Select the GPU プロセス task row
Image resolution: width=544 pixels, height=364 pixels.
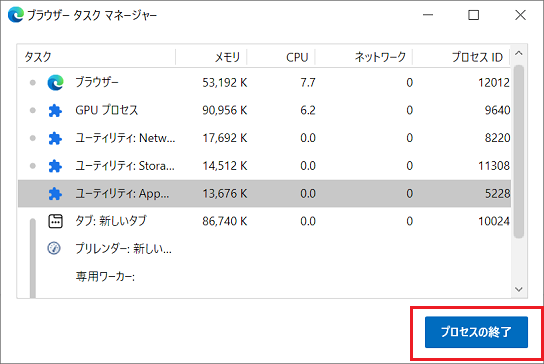(264, 110)
